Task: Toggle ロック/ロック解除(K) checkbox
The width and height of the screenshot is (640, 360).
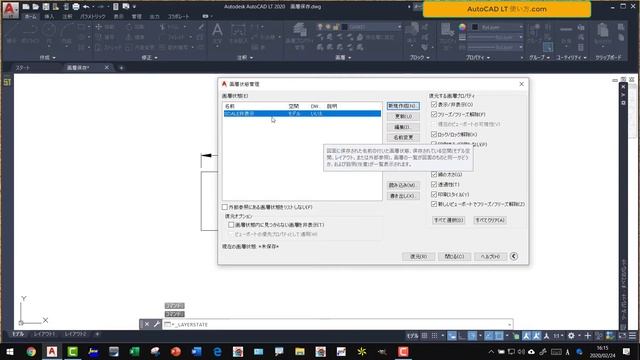Action: [x=434, y=134]
